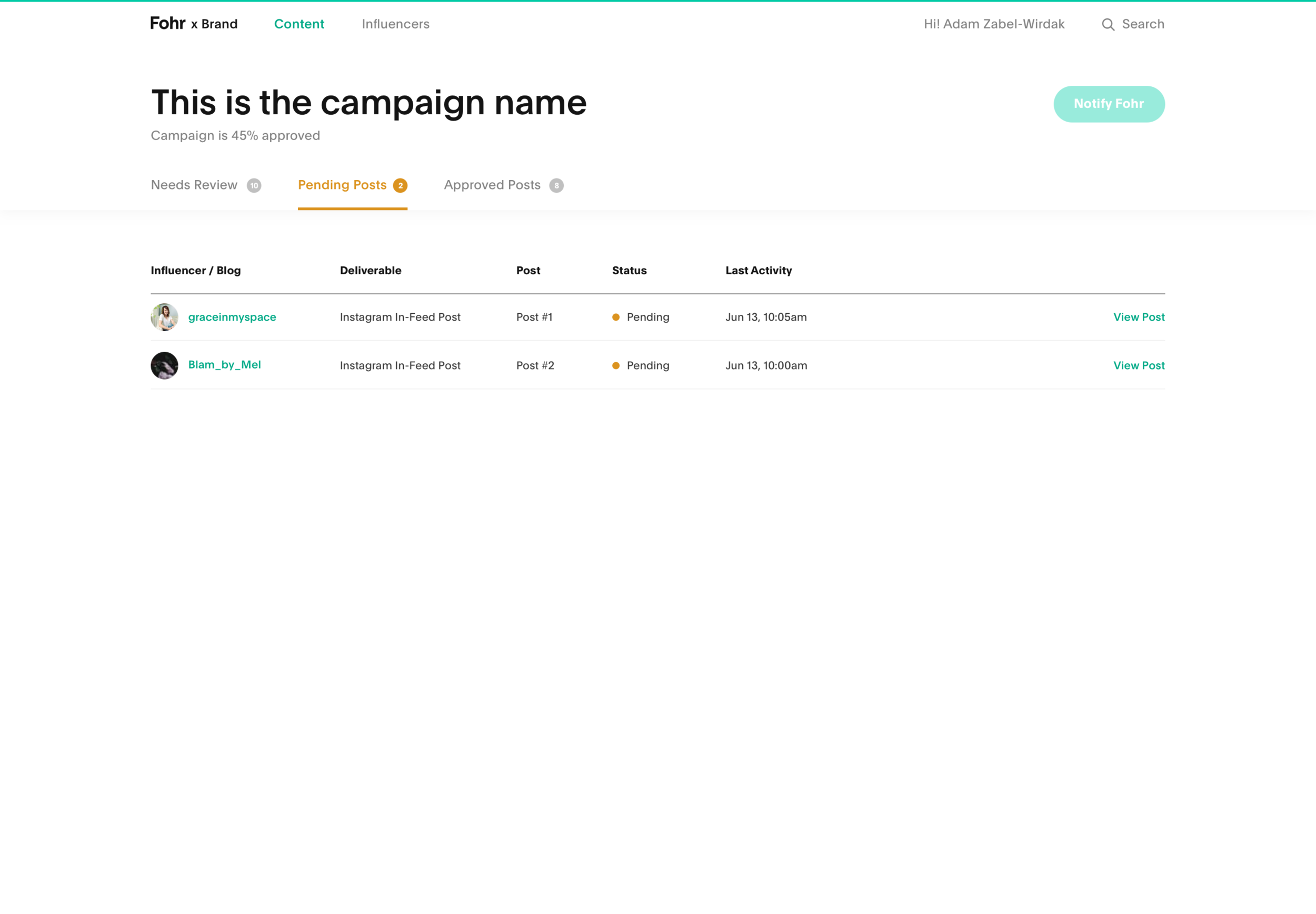Click the Needs Review count badge

click(x=254, y=185)
